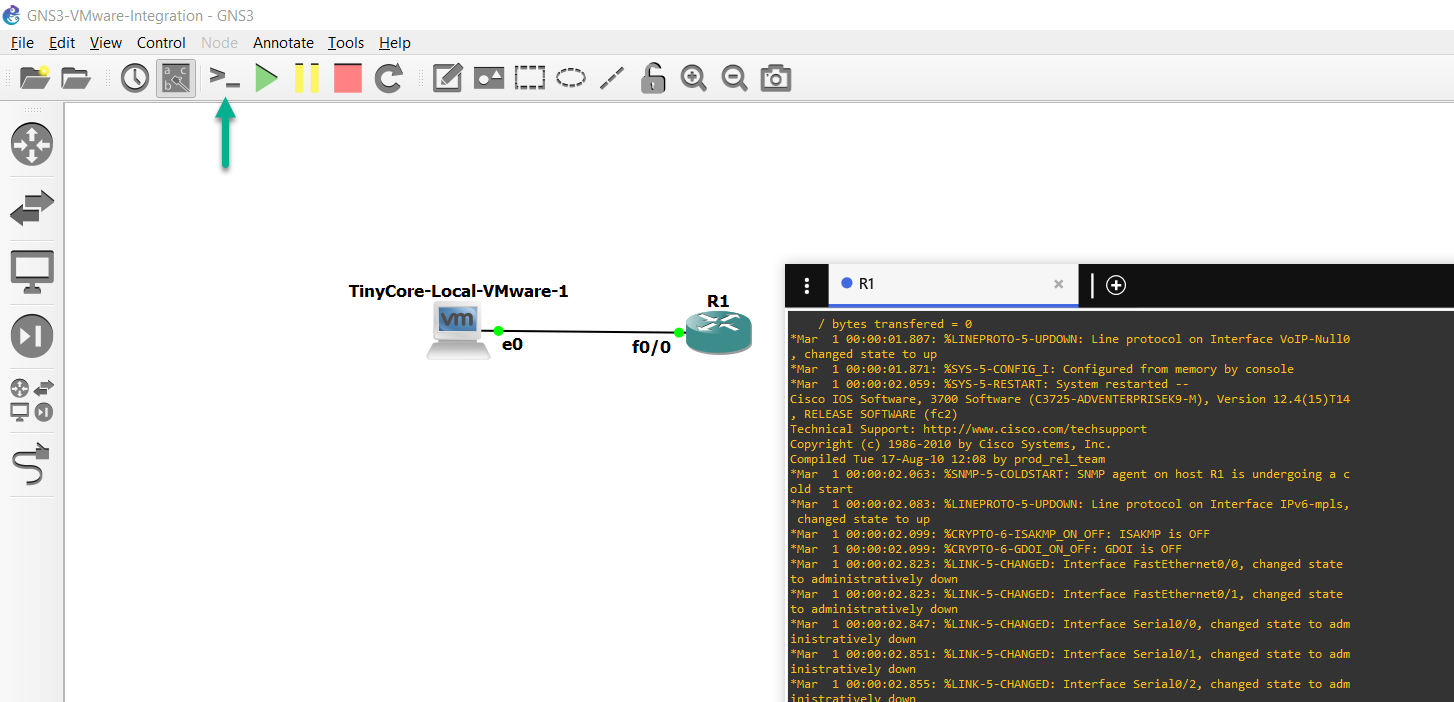This screenshot has height=702, width=1454.
Task: Click the Copyright Cisco Systems line
Action: click(x=950, y=444)
